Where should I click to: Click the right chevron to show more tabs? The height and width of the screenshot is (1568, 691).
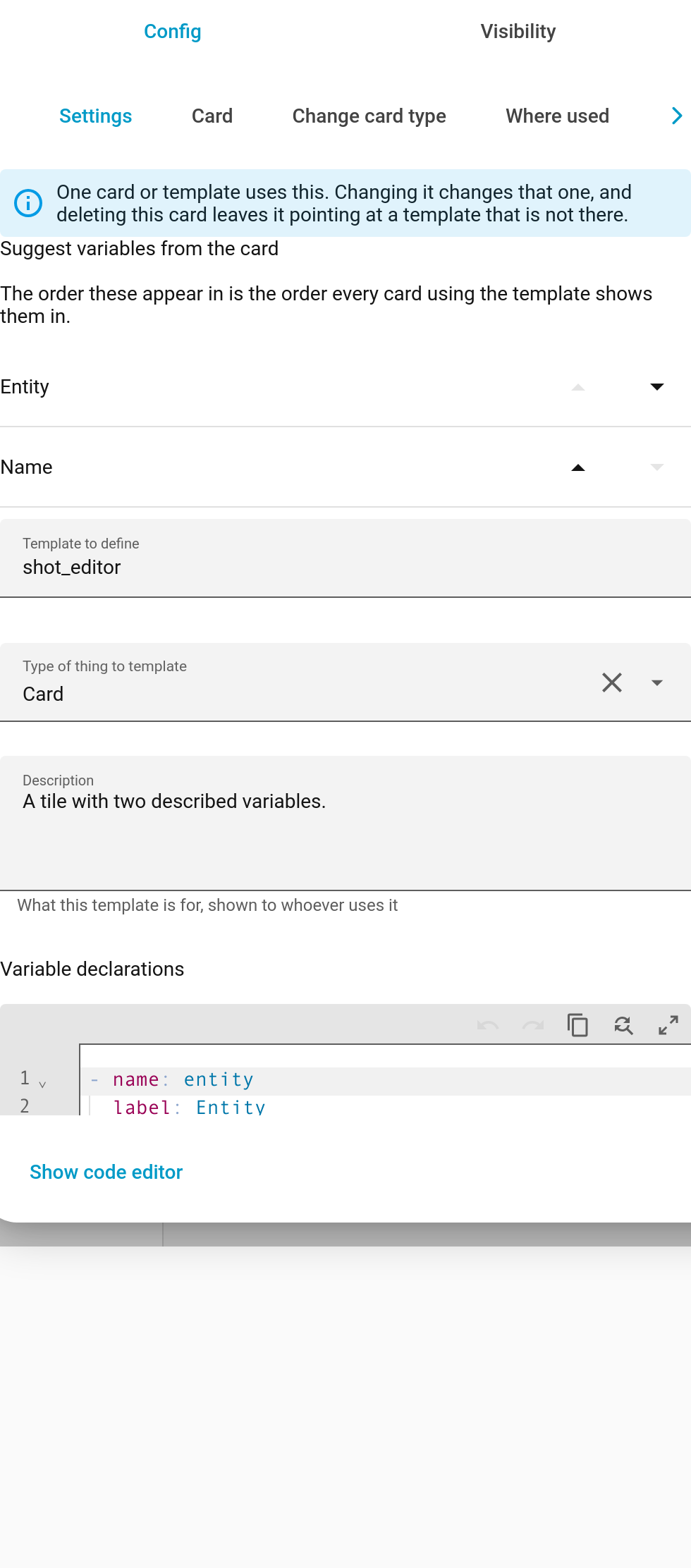coord(677,116)
